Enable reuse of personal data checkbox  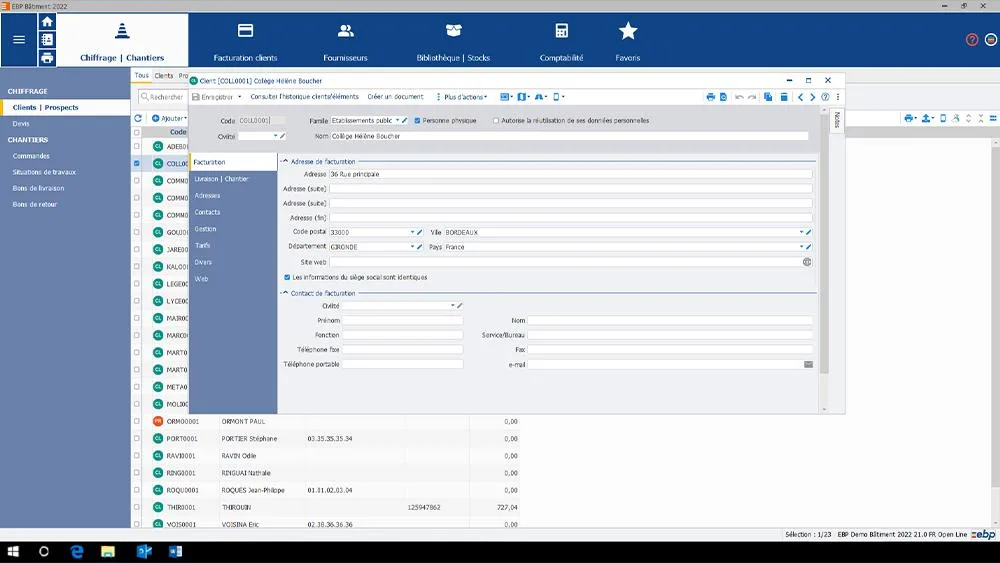pos(496,121)
